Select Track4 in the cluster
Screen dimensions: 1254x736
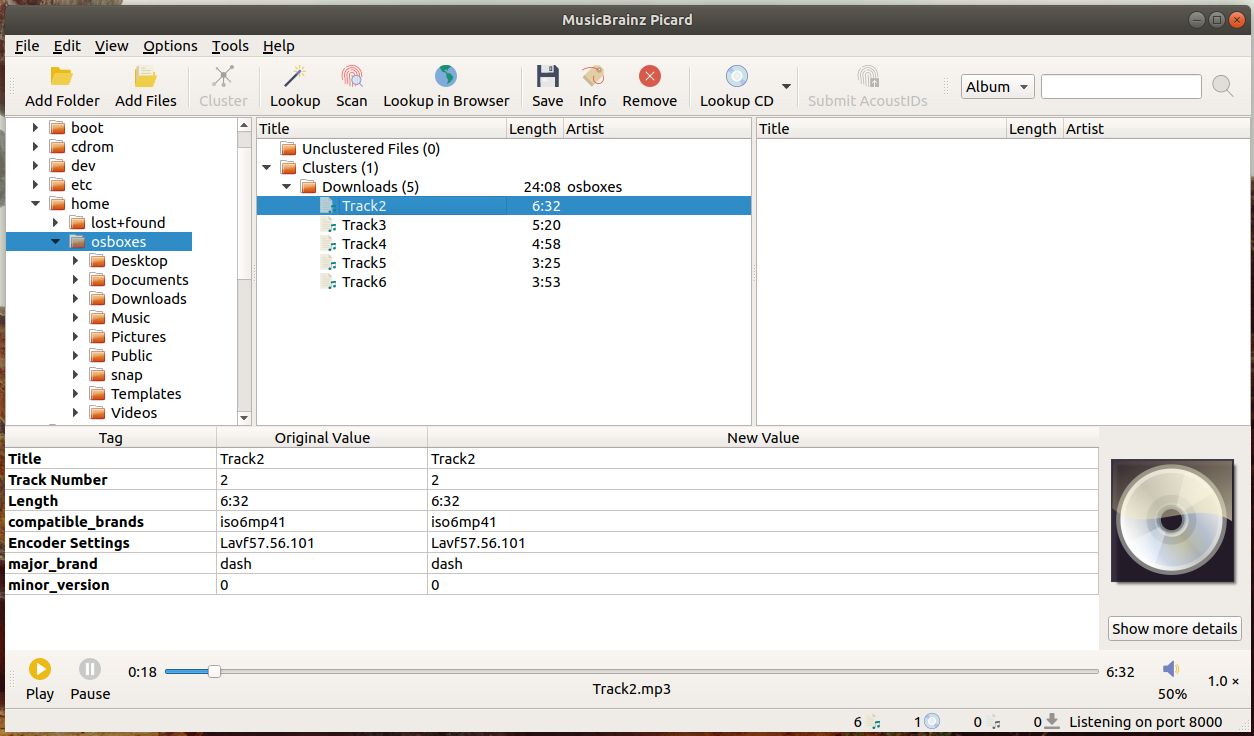pos(364,244)
